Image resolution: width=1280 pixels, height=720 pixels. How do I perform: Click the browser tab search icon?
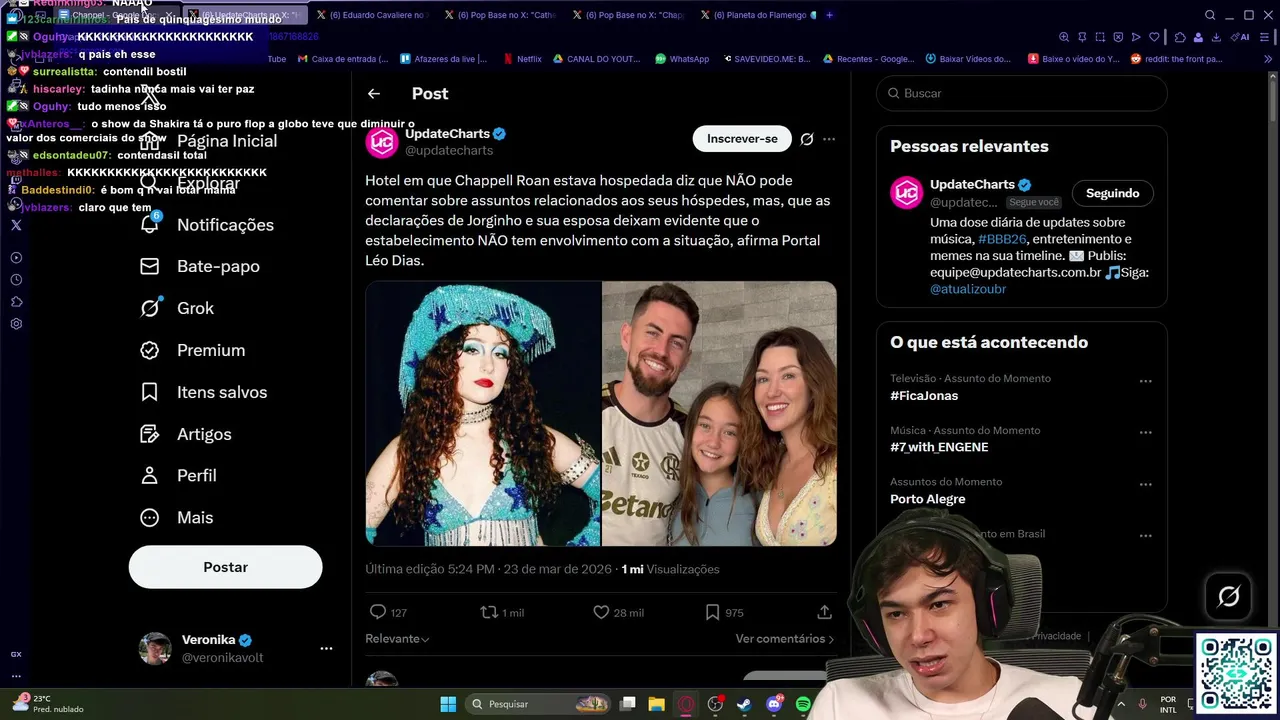pos(1210,15)
